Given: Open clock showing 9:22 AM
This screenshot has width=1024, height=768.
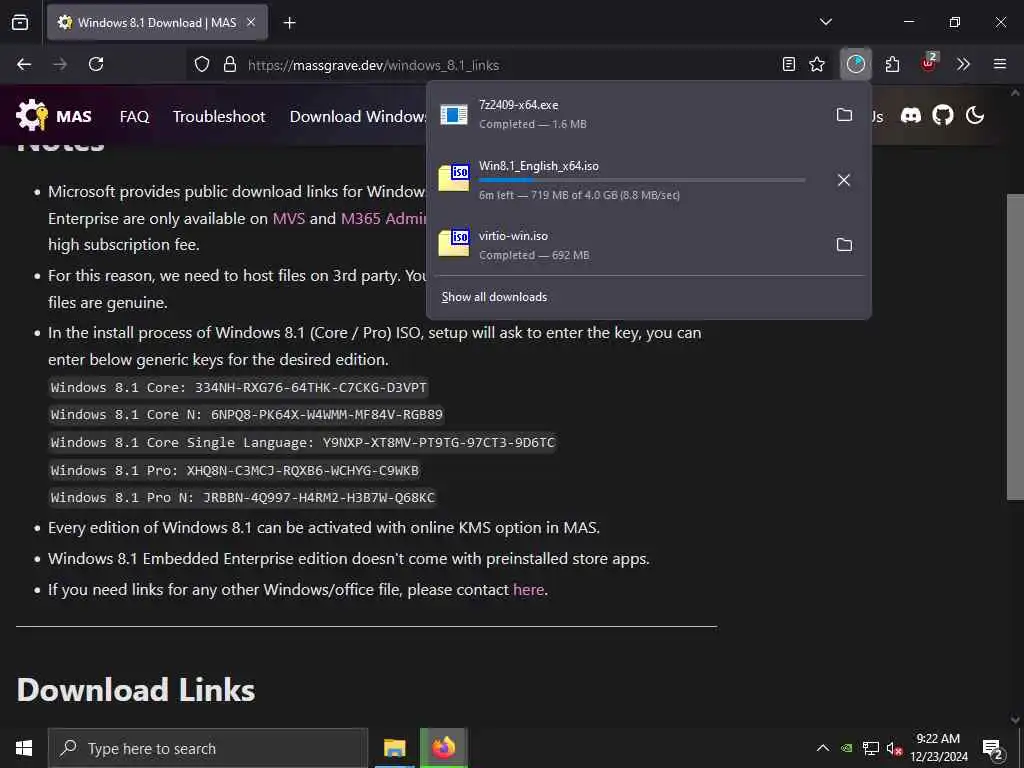Looking at the screenshot, I should click(x=938, y=748).
